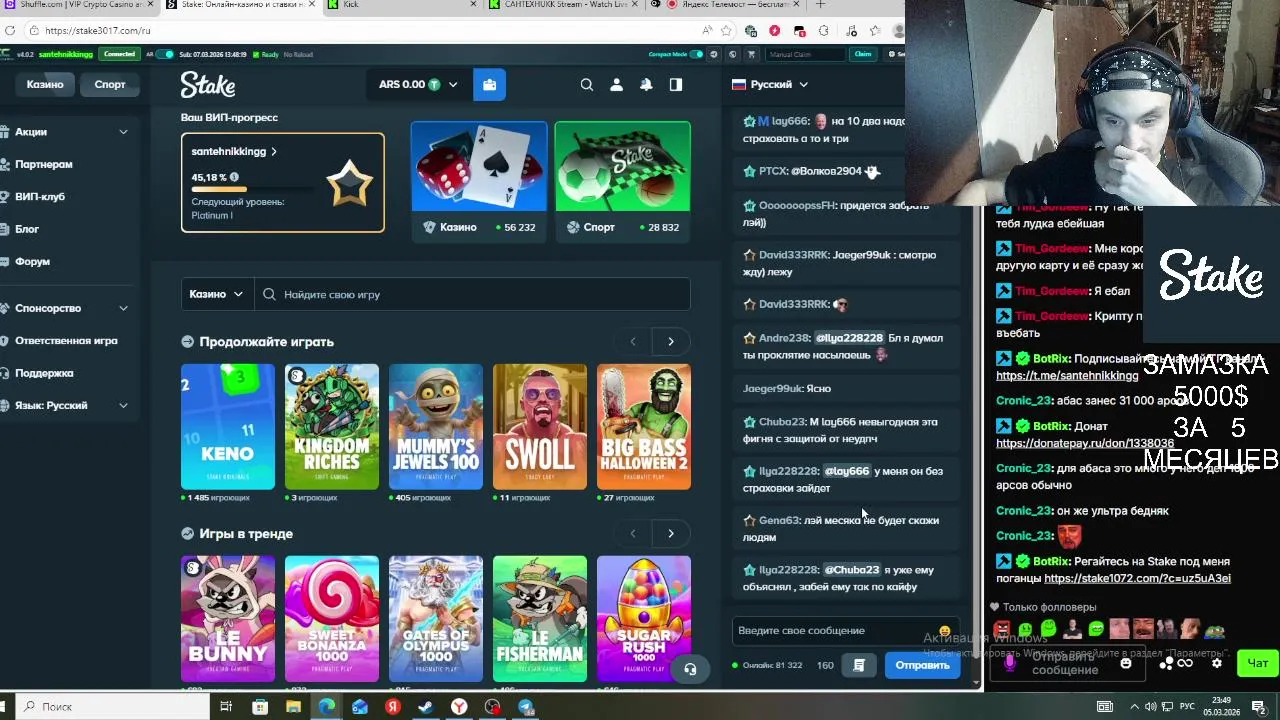Toggle the Ready checkbox
Image resolution: width=1280 pixels, height=720 pixels.
click(x=257, y=54)
